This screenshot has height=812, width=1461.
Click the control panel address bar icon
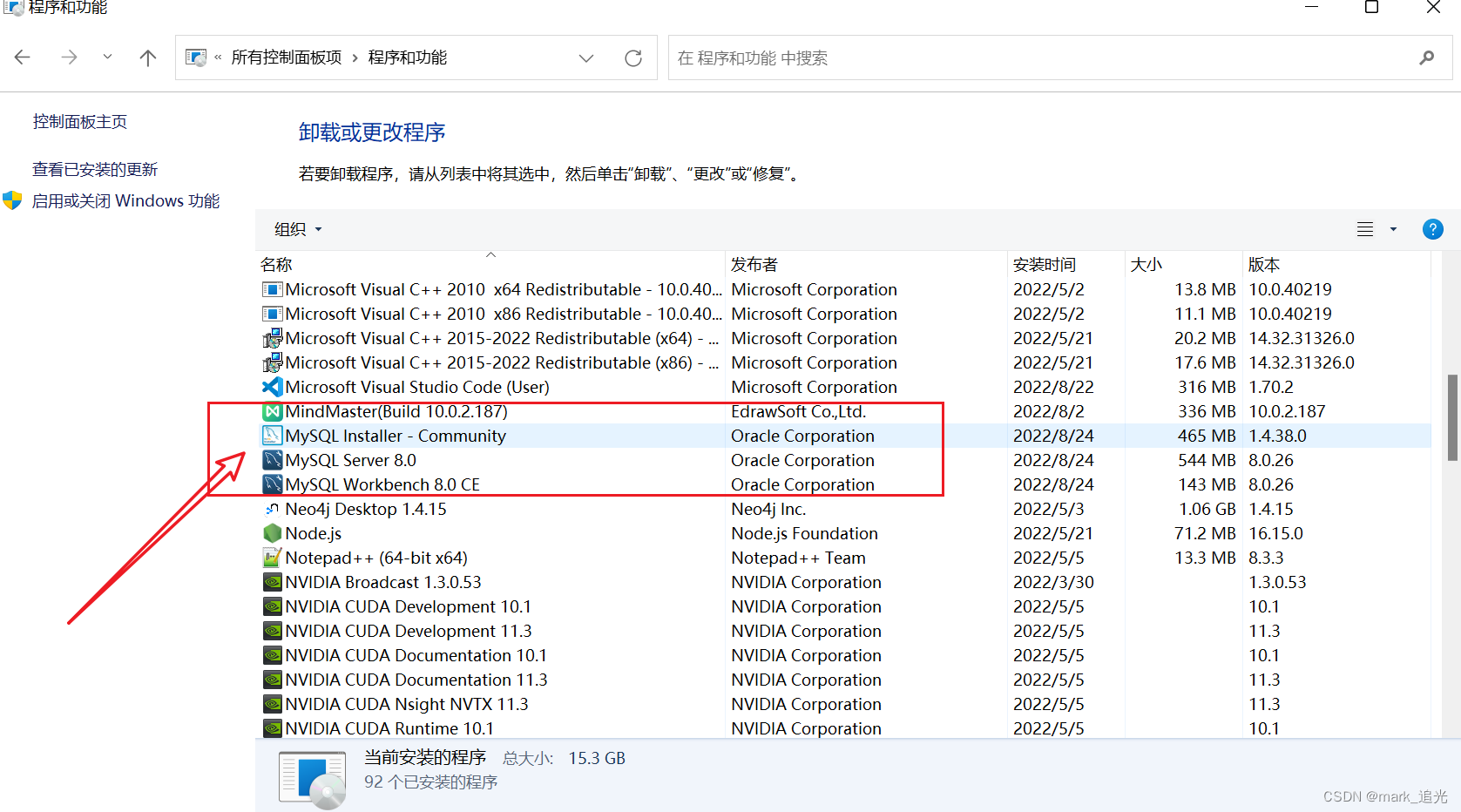point(197,58)
